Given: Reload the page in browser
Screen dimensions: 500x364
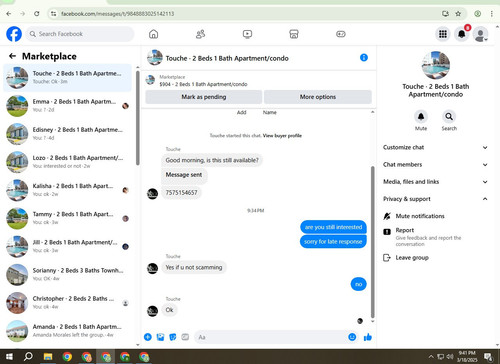Looking at the screenshot, I should pyautogui.click(x=37, y=14).
